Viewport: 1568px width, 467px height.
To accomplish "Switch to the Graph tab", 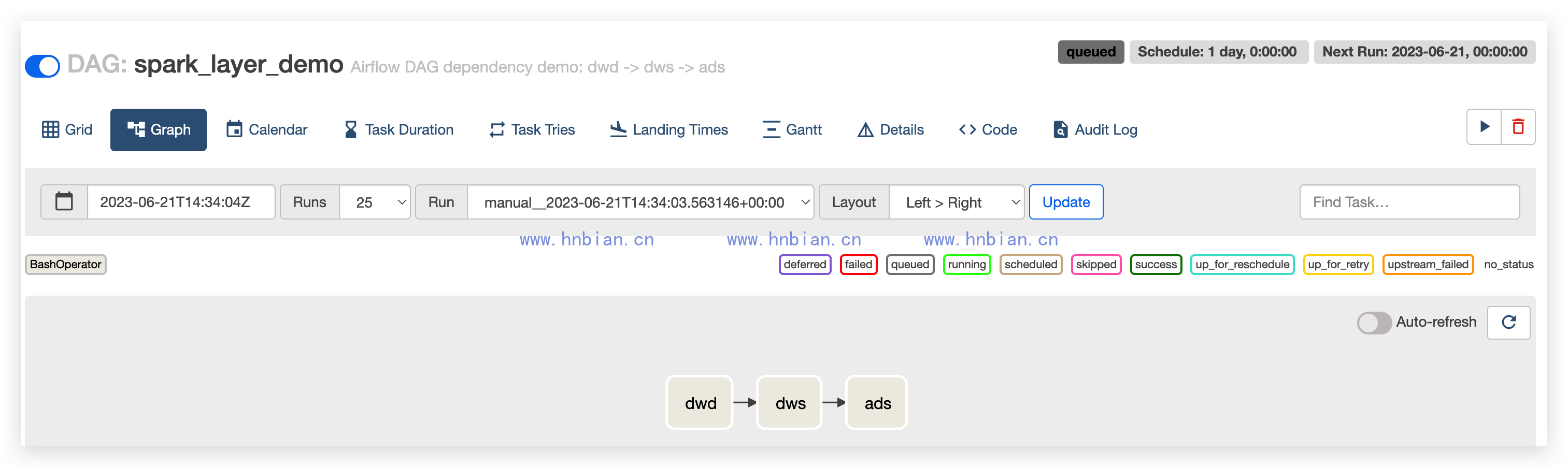I will 158,129.
